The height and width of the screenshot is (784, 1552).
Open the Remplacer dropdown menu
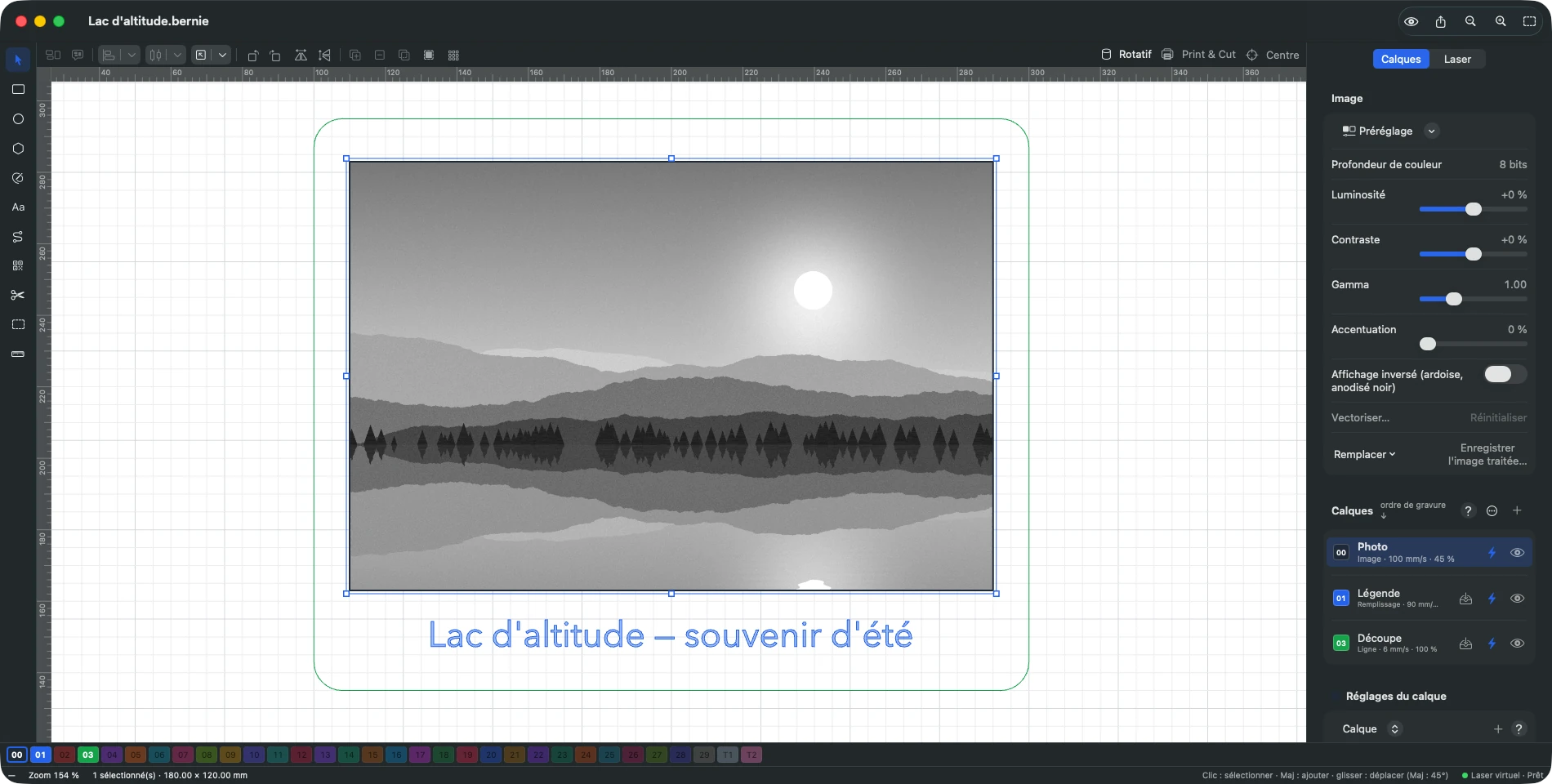(x=1364, y=454)
